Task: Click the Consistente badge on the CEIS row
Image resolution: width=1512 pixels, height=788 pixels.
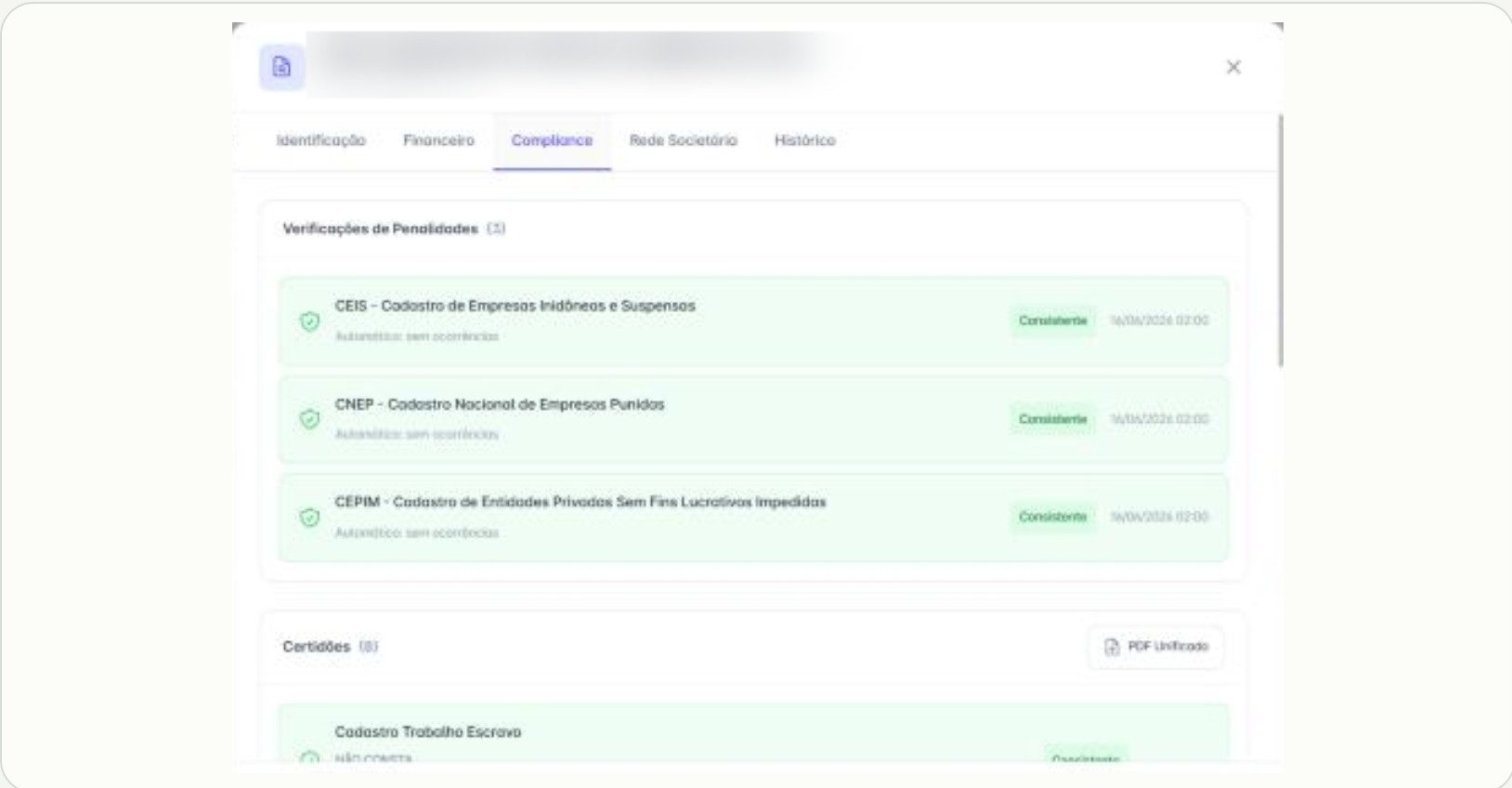Action: 1053,321
